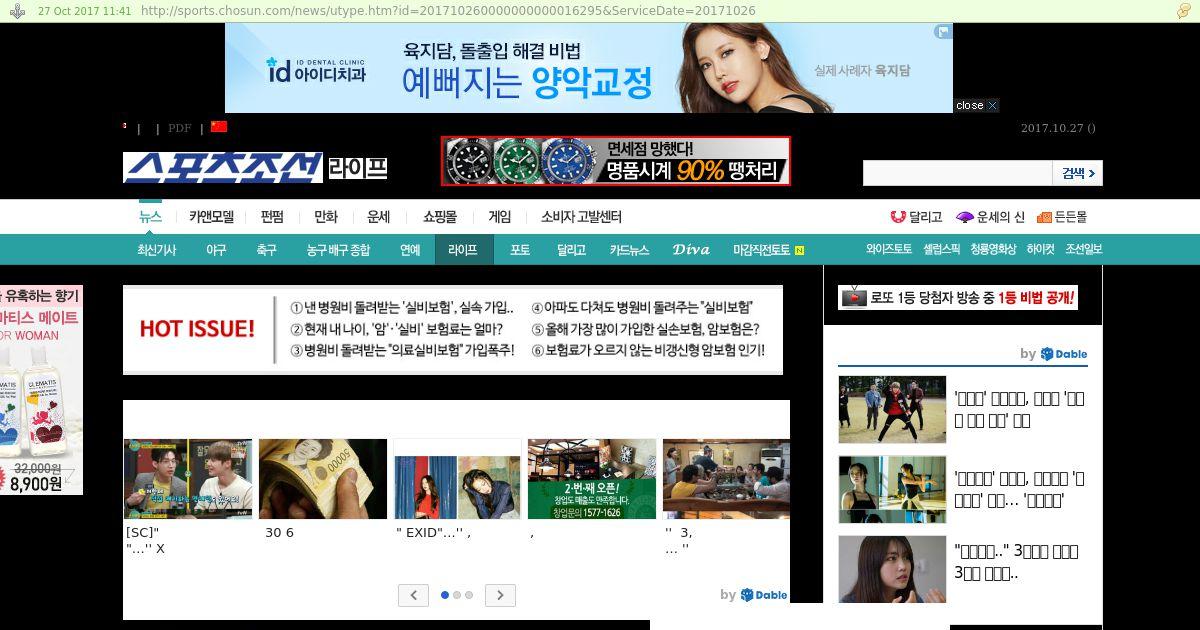The image size is (1200, 630).
Task: Open the perfume ad on left edge
Action: 41,390
